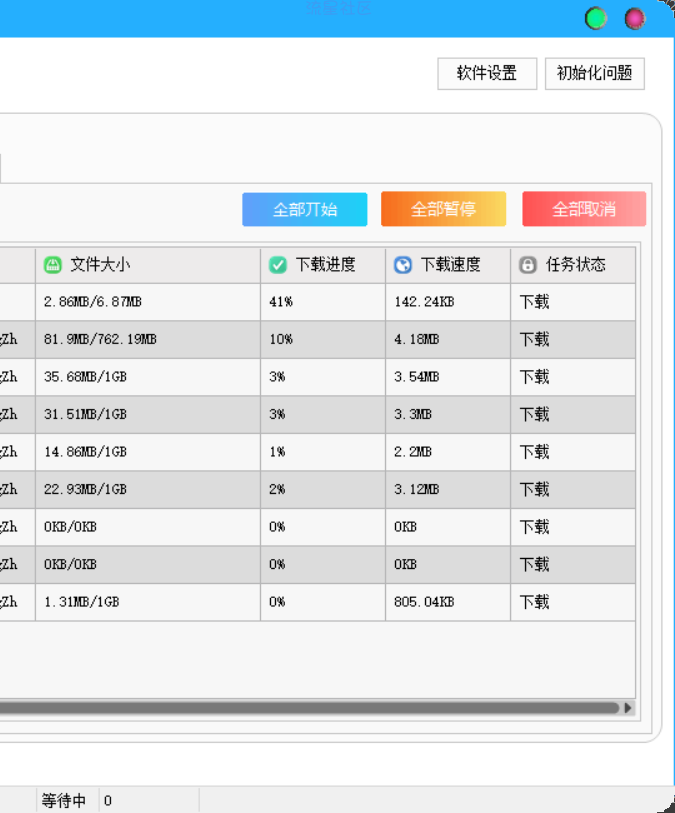Click the 1% progress cell
Viewport: 675px width, 813px height.
coord(323,452)
